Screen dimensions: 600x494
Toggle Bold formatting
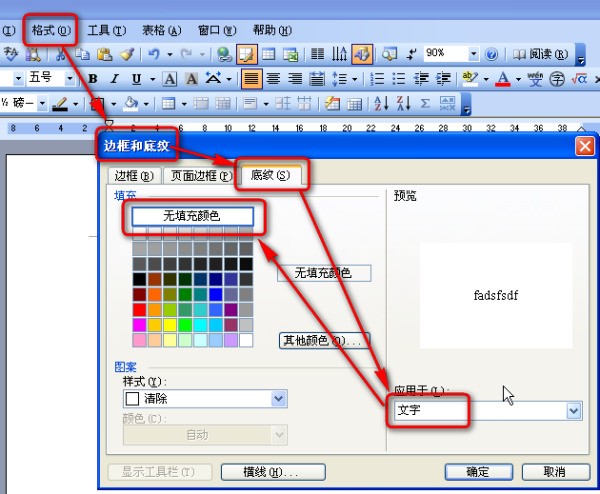(93, 79)
